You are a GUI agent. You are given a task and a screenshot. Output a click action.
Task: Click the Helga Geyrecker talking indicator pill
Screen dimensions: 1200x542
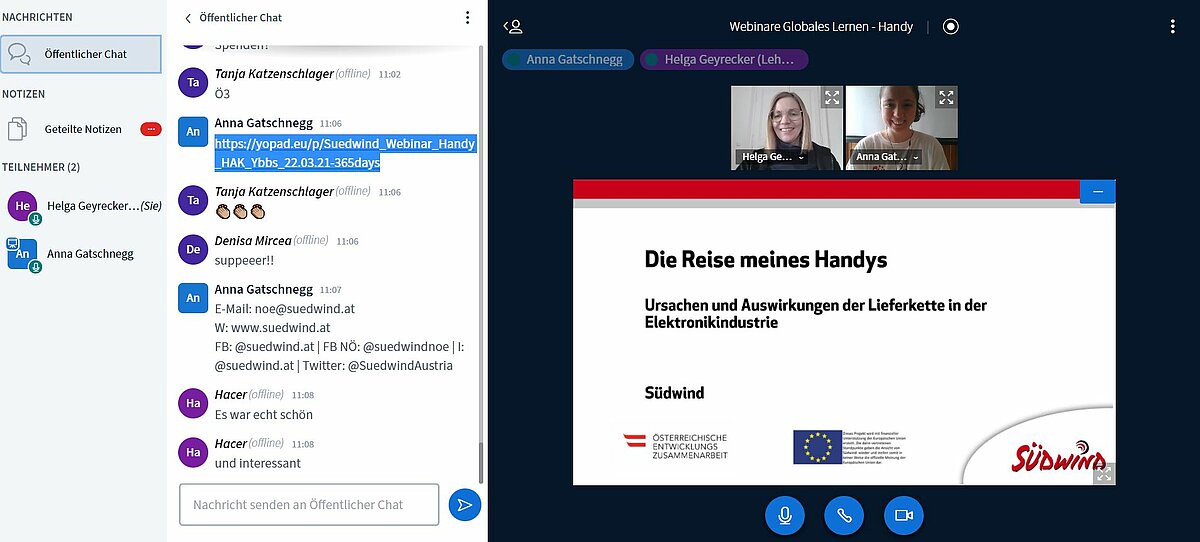[x=724, y=60]
